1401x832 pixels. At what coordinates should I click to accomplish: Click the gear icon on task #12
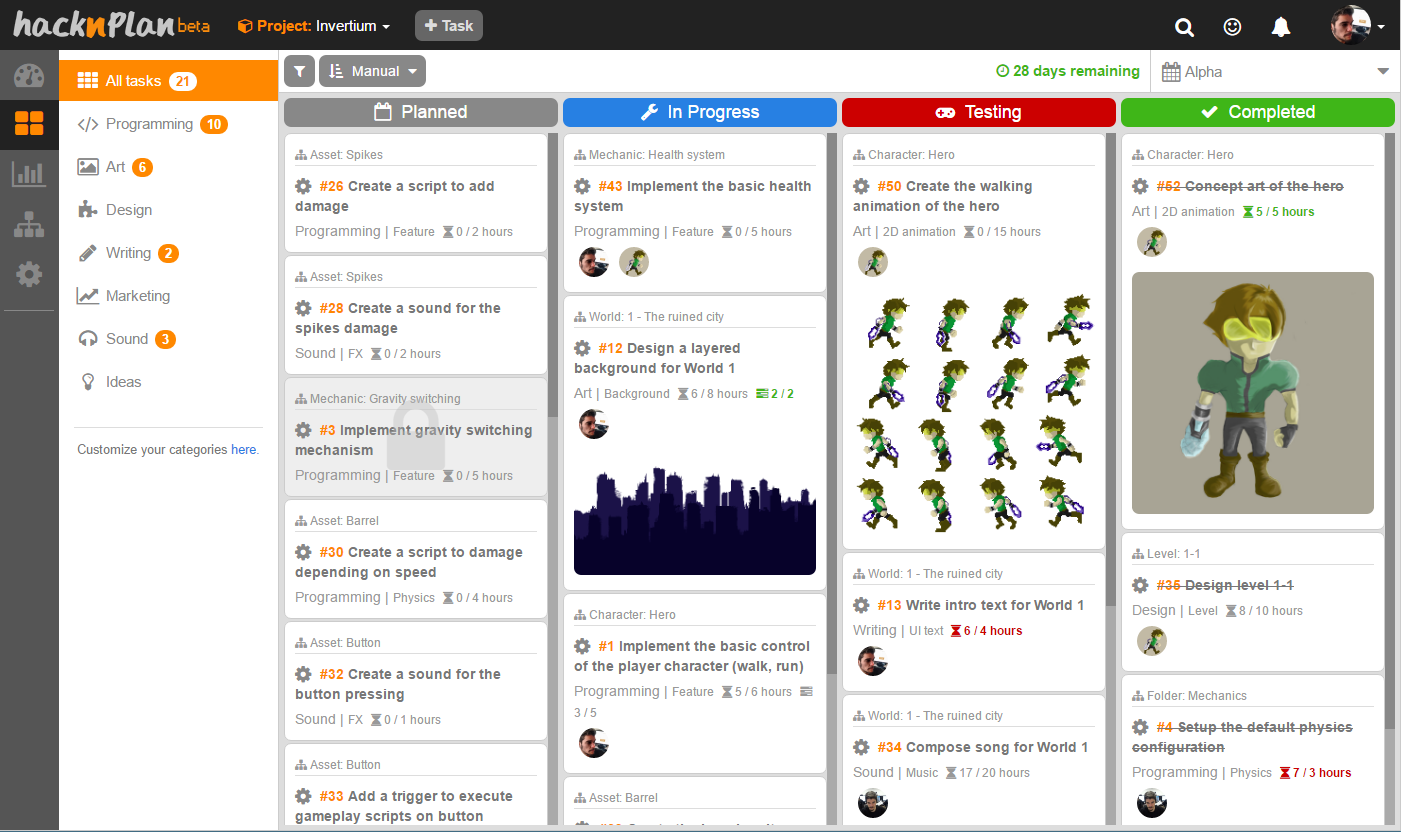pyautogui.click(x=582, y=348)
